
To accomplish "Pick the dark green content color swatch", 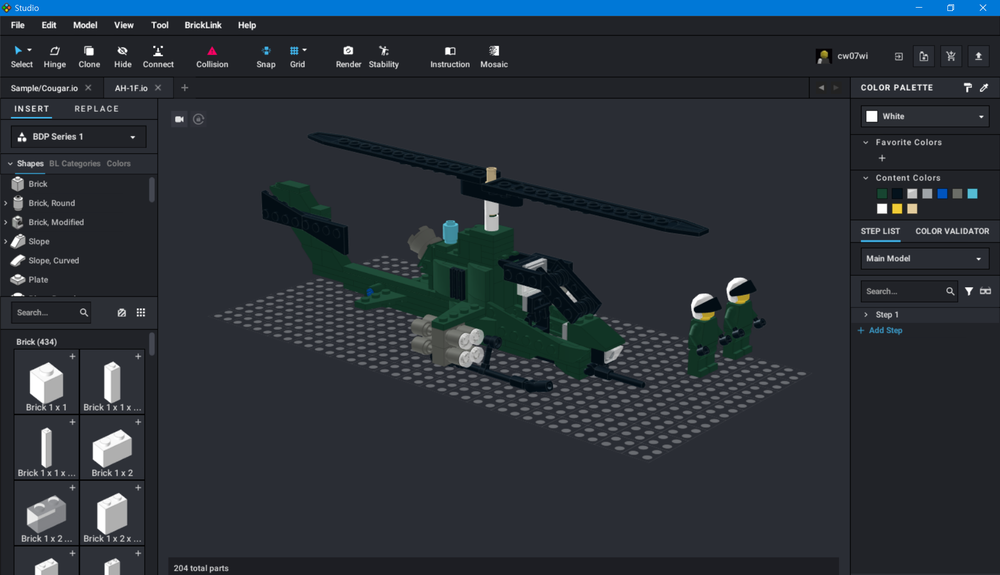I will (882, 194).
